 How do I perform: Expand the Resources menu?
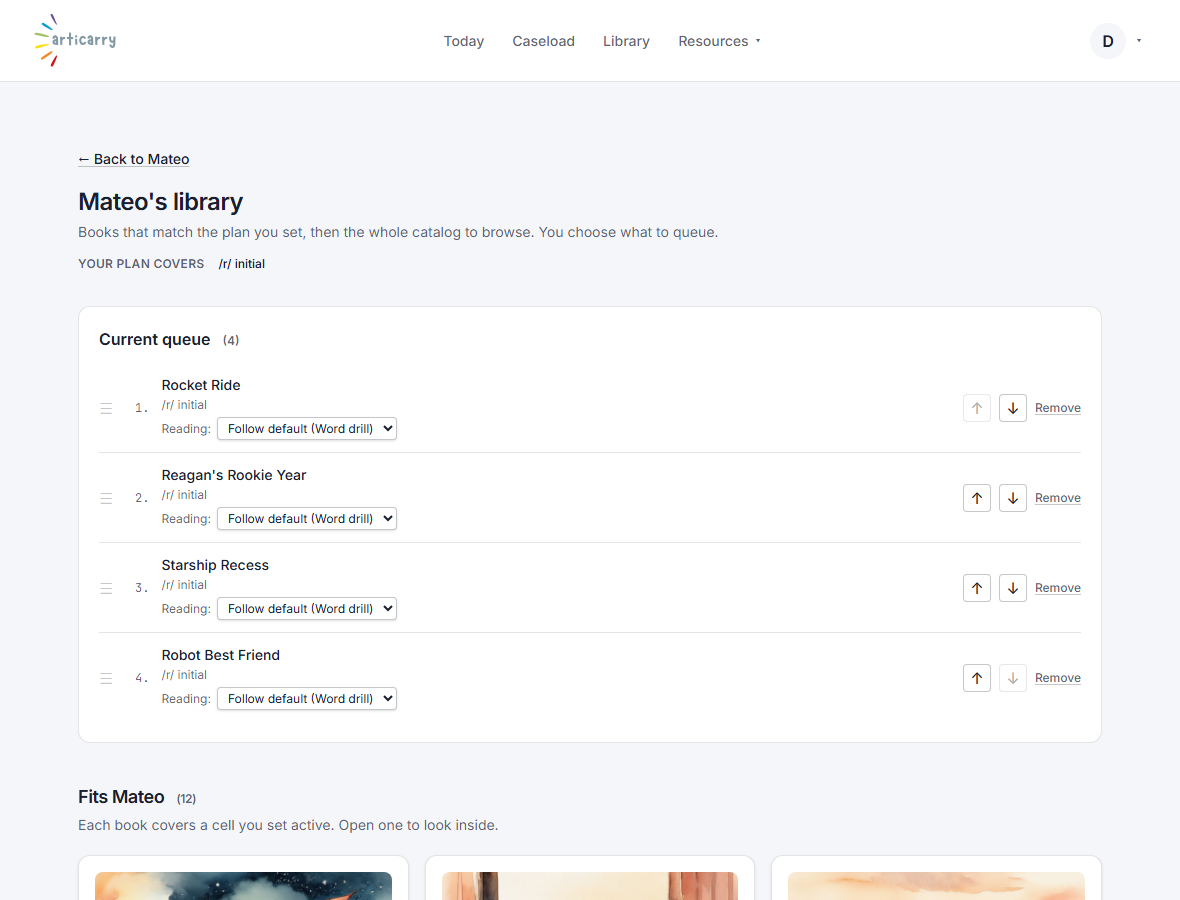[x=719, y=41]
